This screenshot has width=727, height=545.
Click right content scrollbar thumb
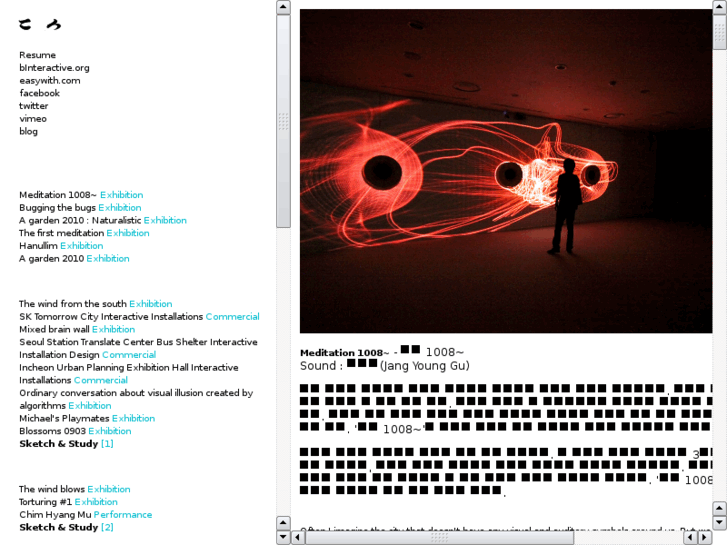coord(720,31)
